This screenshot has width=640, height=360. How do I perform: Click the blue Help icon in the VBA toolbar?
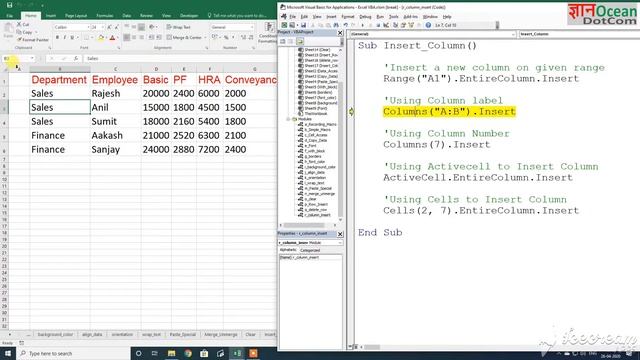pyautogui.click(x=428, y=25)
